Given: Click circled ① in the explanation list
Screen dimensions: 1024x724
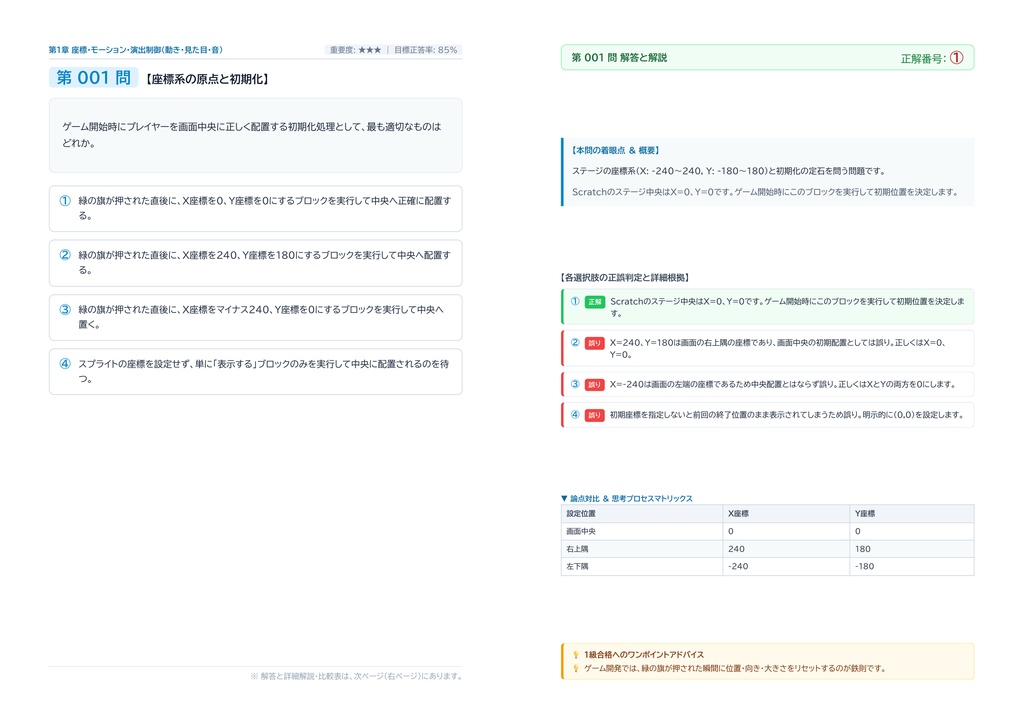Looking at the screenshot, I should [x=575, y=301].
